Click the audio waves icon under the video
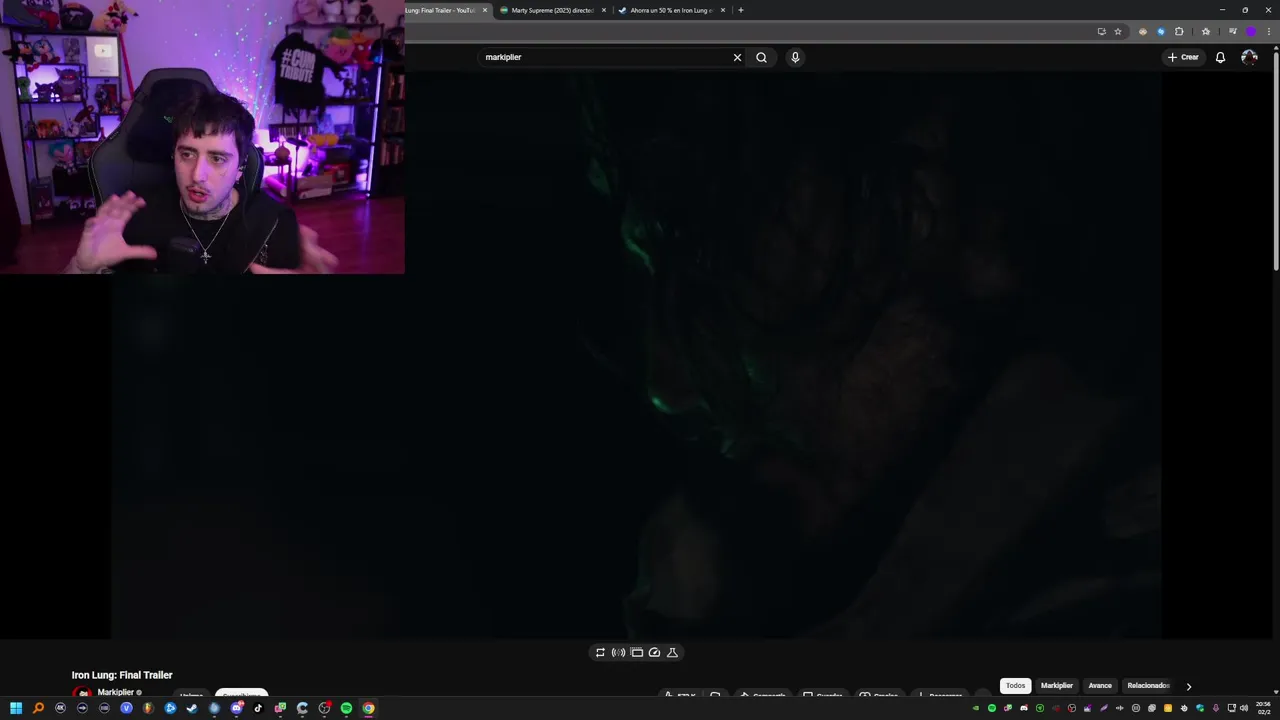 618,652
